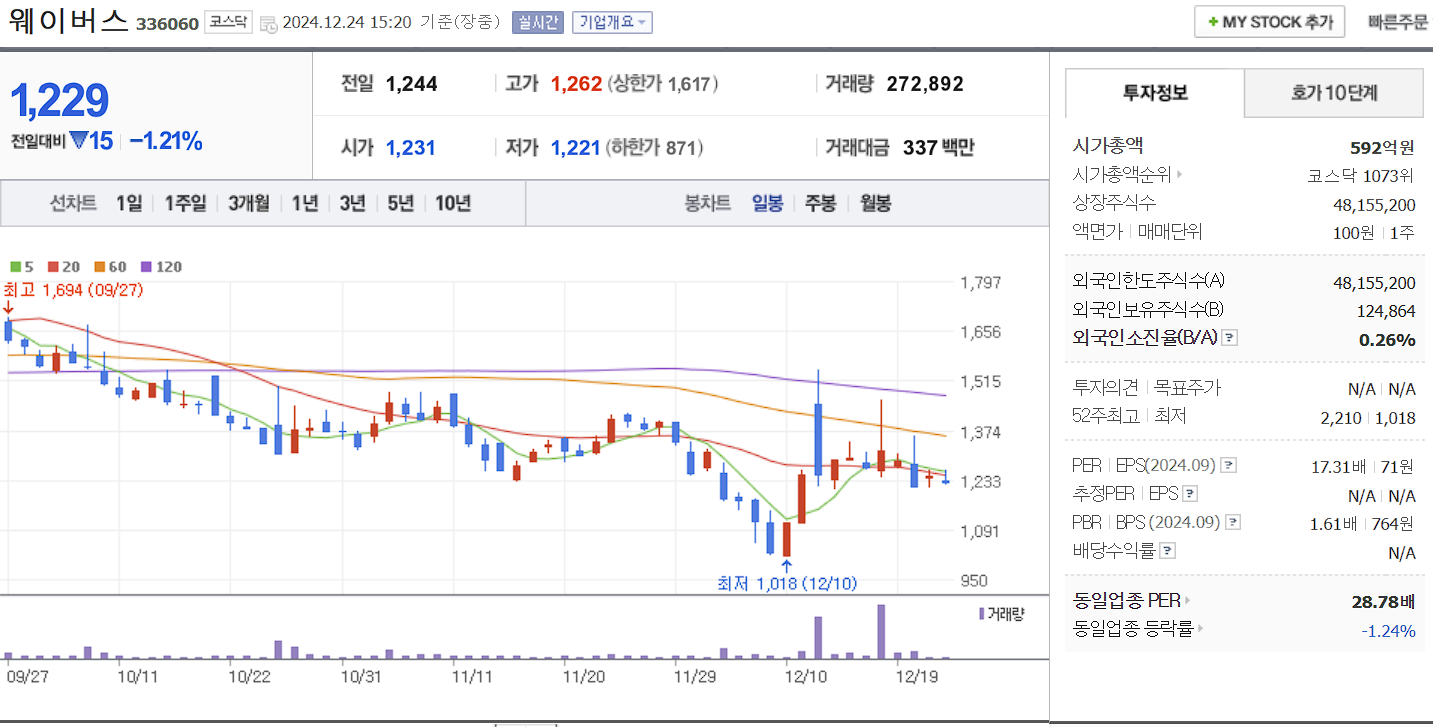Select the 1년 line chart period
The image size is (1433, 727).
pyautogui.click(x=305, y=204)
